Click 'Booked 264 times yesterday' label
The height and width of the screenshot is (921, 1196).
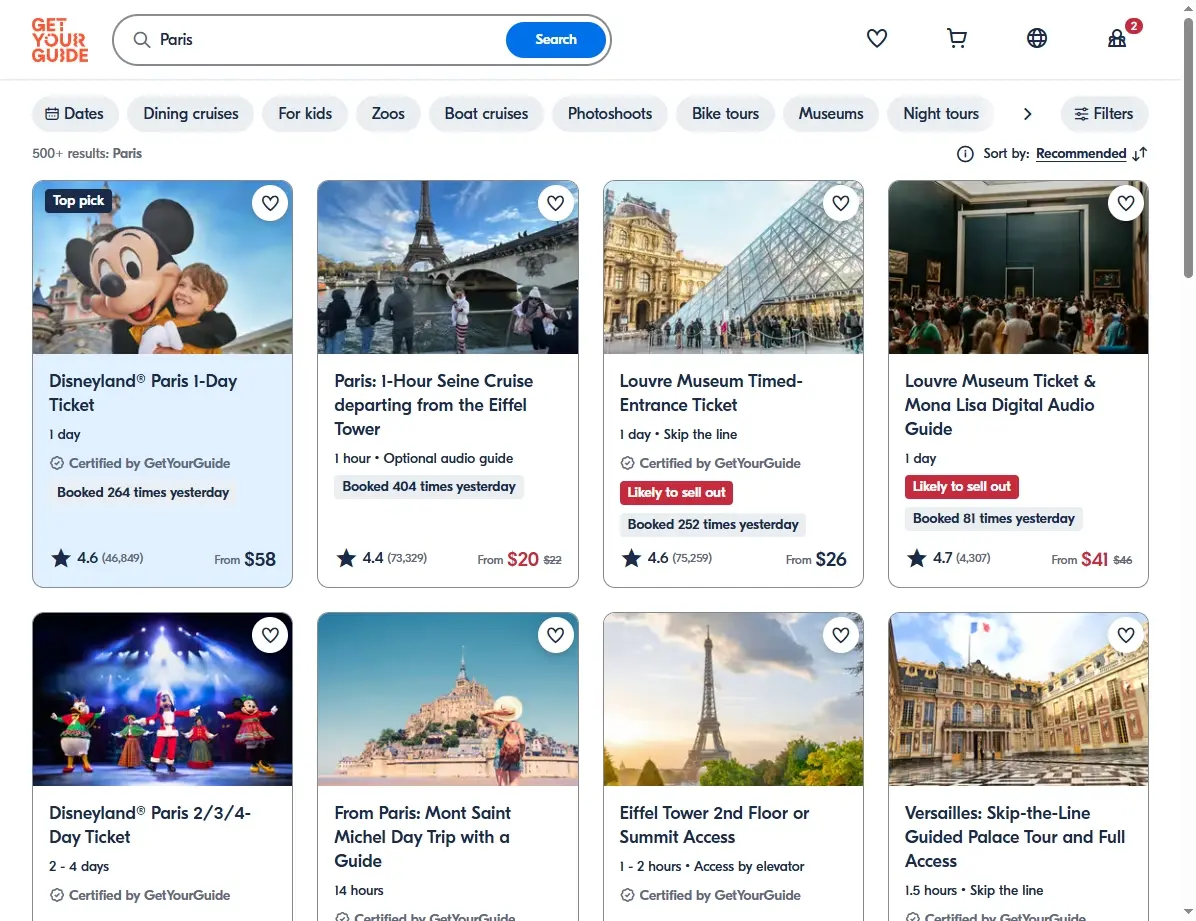(143, 493)
